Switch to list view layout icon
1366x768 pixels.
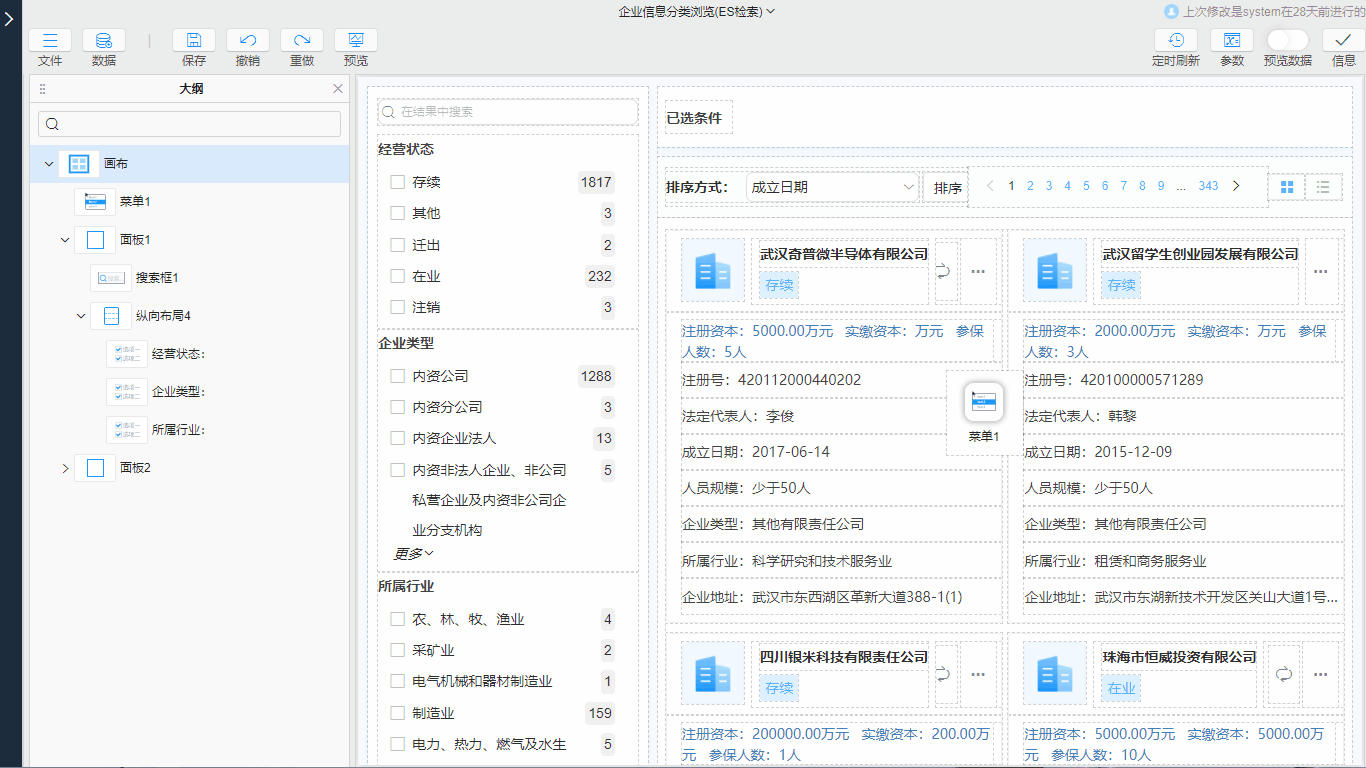[1323, 187]
